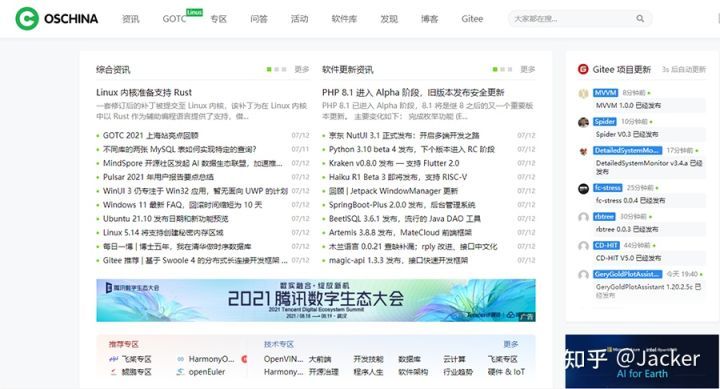This screenshot has width=720, height=389.
Task: Open 大前端 in 技术专区
Action: (320, 359)
